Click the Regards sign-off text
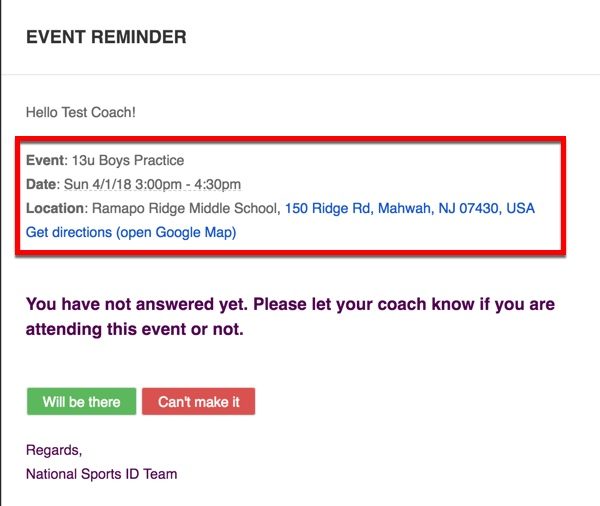600x506 pixels. 54,451
